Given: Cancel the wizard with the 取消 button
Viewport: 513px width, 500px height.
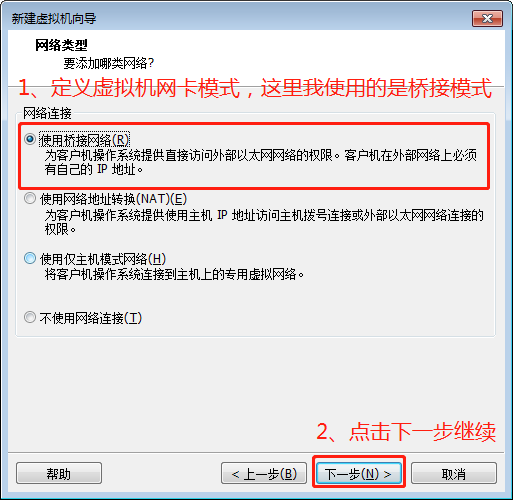Looking at the screenshot, I should coord(454,473).
